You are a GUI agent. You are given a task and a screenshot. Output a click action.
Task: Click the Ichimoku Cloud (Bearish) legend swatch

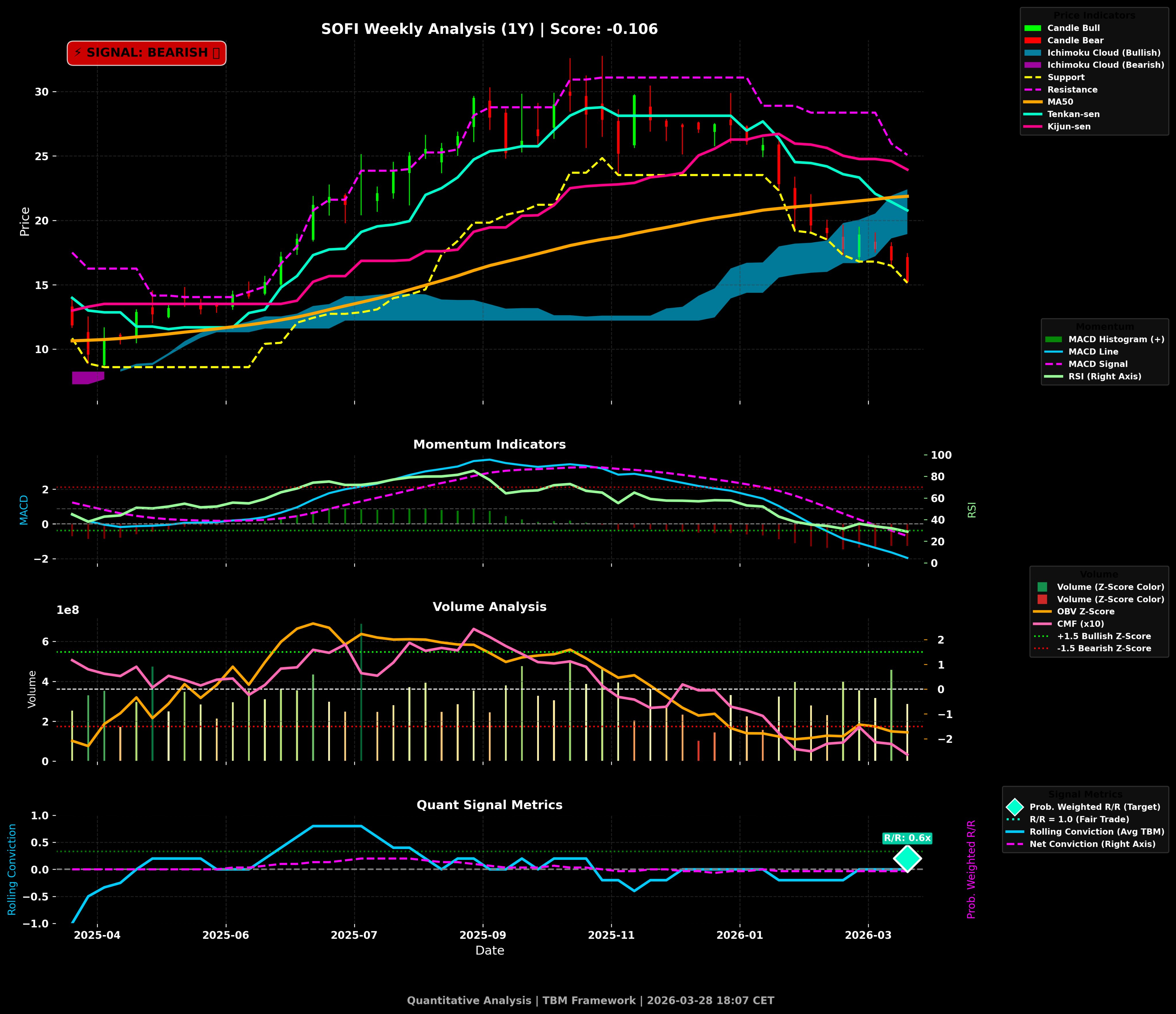tap(1032, 65)
